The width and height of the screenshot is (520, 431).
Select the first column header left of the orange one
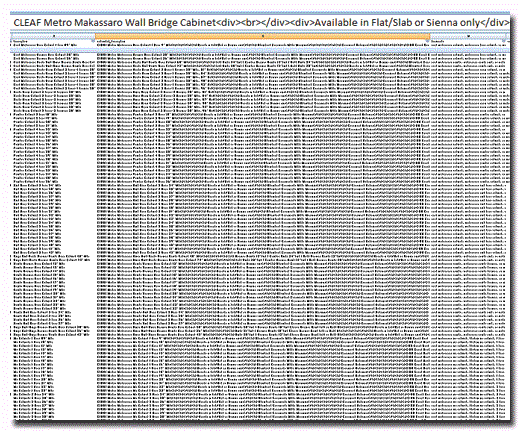pos(53,36)
